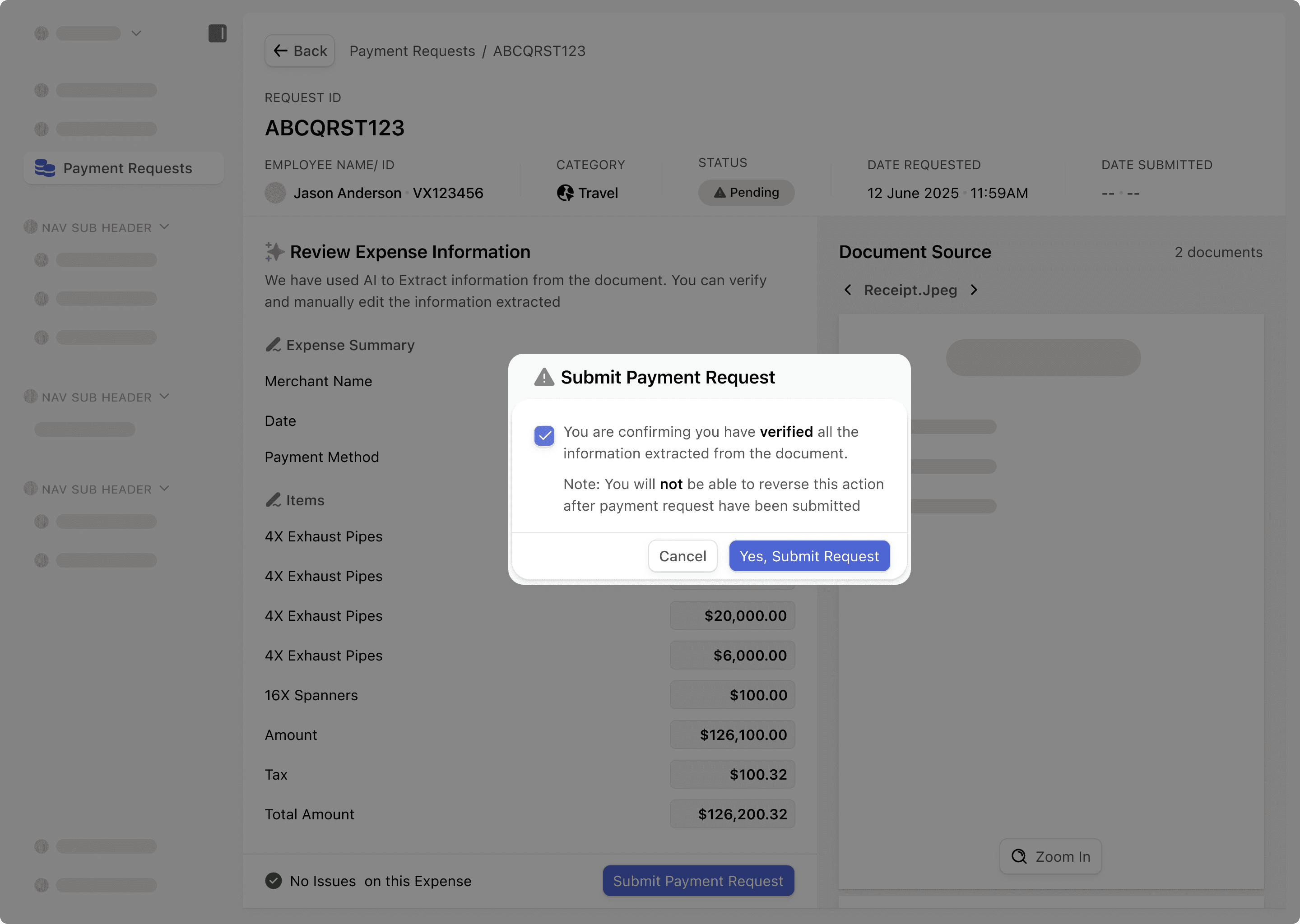Click the Travel category globe icon

[x=565, y=193]
